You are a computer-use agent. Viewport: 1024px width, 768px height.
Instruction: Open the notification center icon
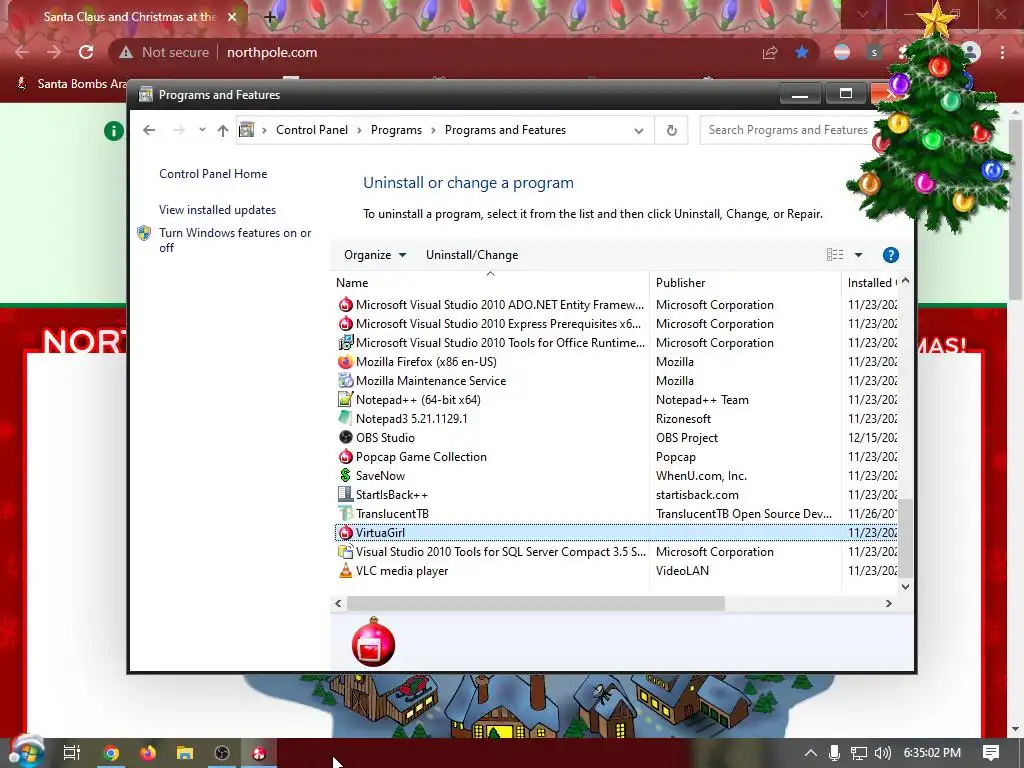click(991, 753)
